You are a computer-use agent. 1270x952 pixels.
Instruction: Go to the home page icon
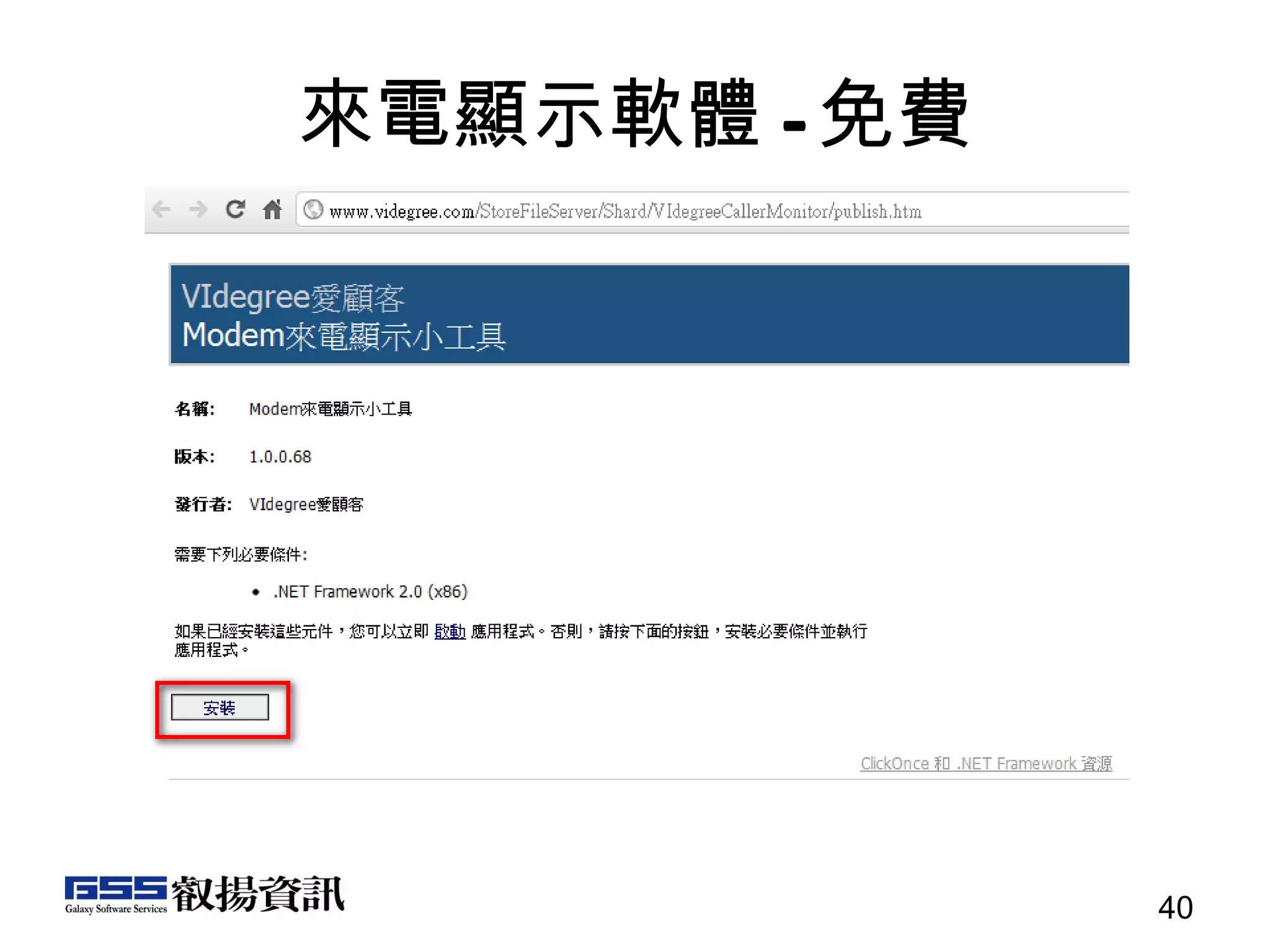coord(272,209)
